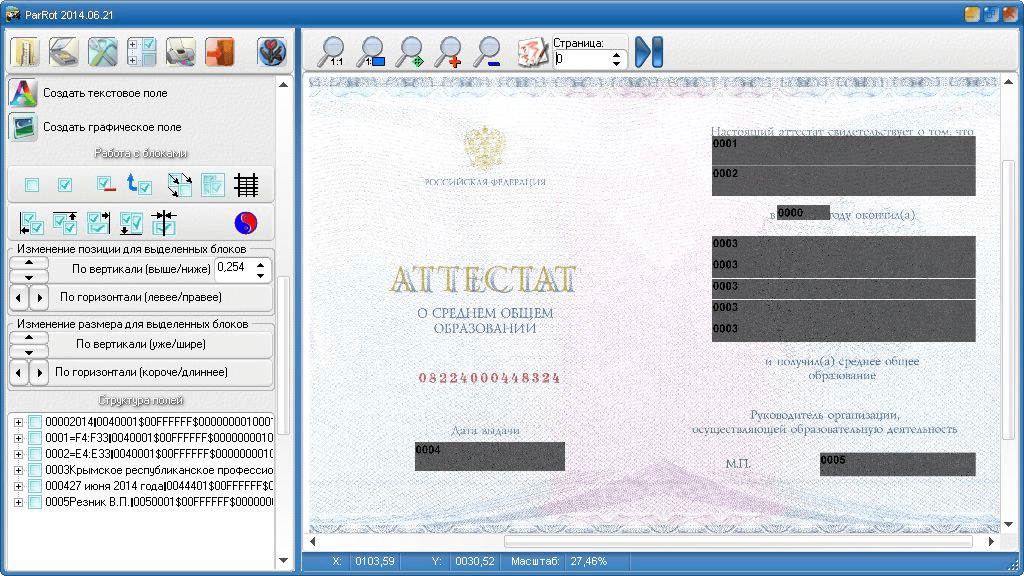
Task: Click the blue-arrow-with-checkbox block icon
Action: pos(138,185)
